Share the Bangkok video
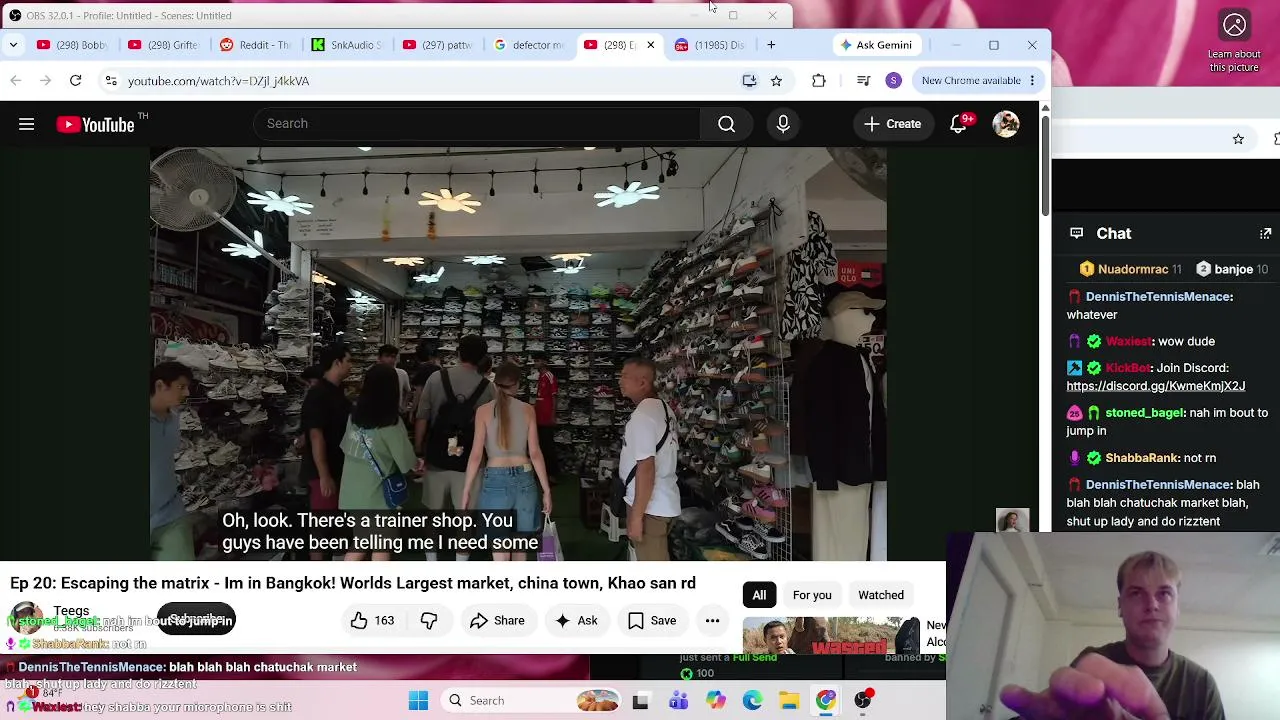The width and height of the screenshot is (1280, 720). (497, 620)
